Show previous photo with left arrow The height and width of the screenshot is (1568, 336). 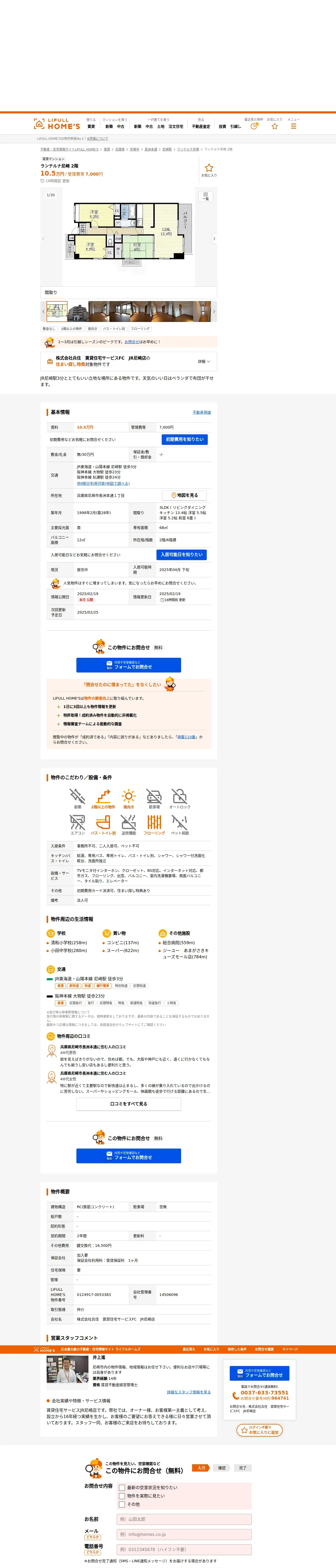[x=43, y=239]
